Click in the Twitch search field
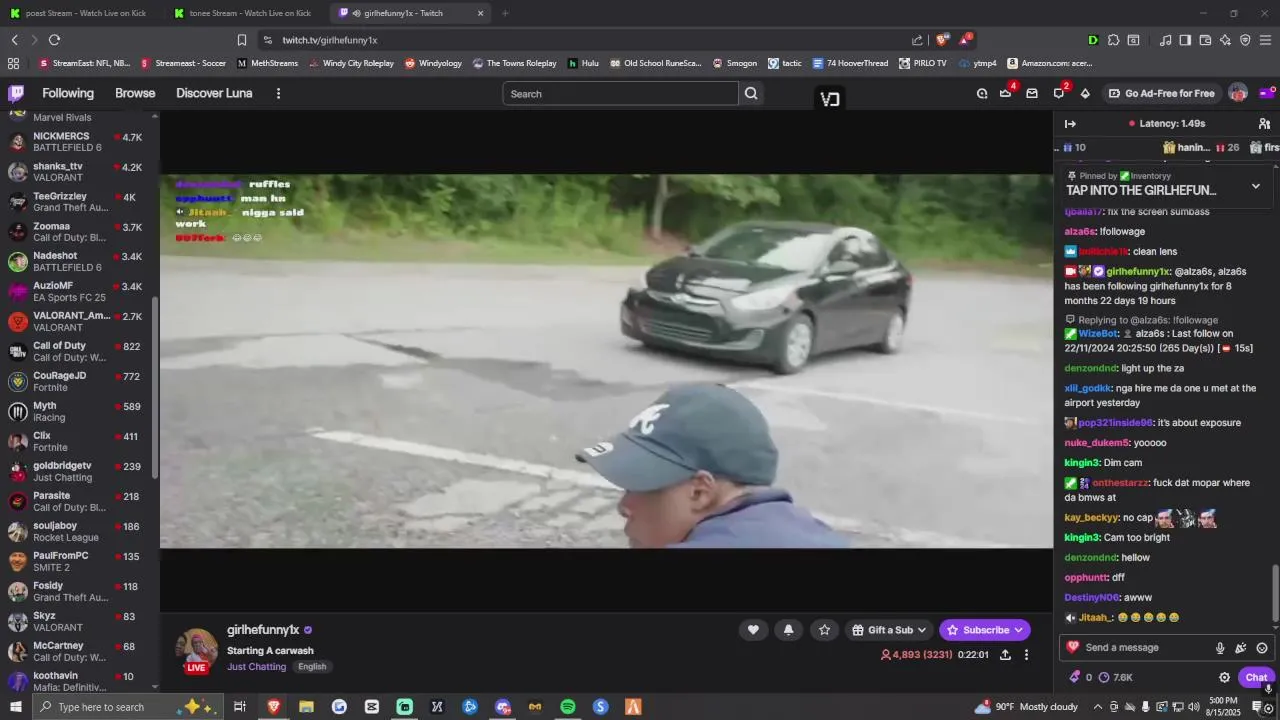 click(620, 93)
